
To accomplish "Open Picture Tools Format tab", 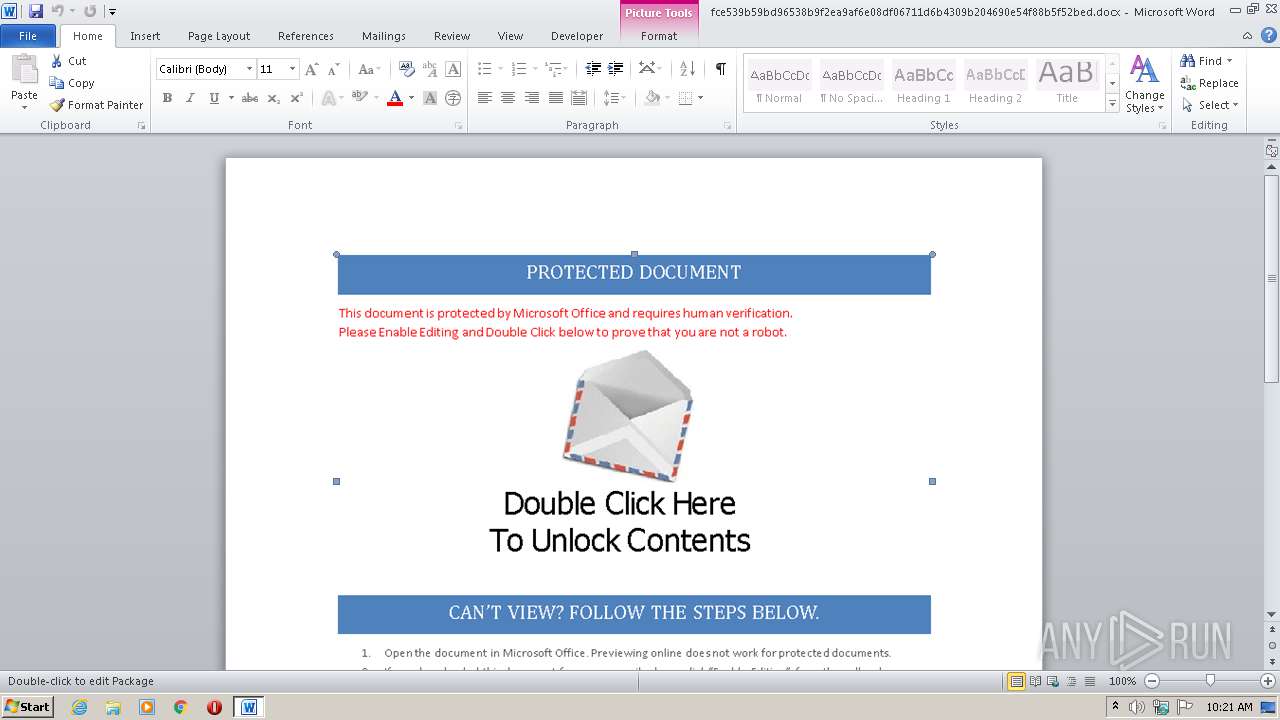I will 659,36.
